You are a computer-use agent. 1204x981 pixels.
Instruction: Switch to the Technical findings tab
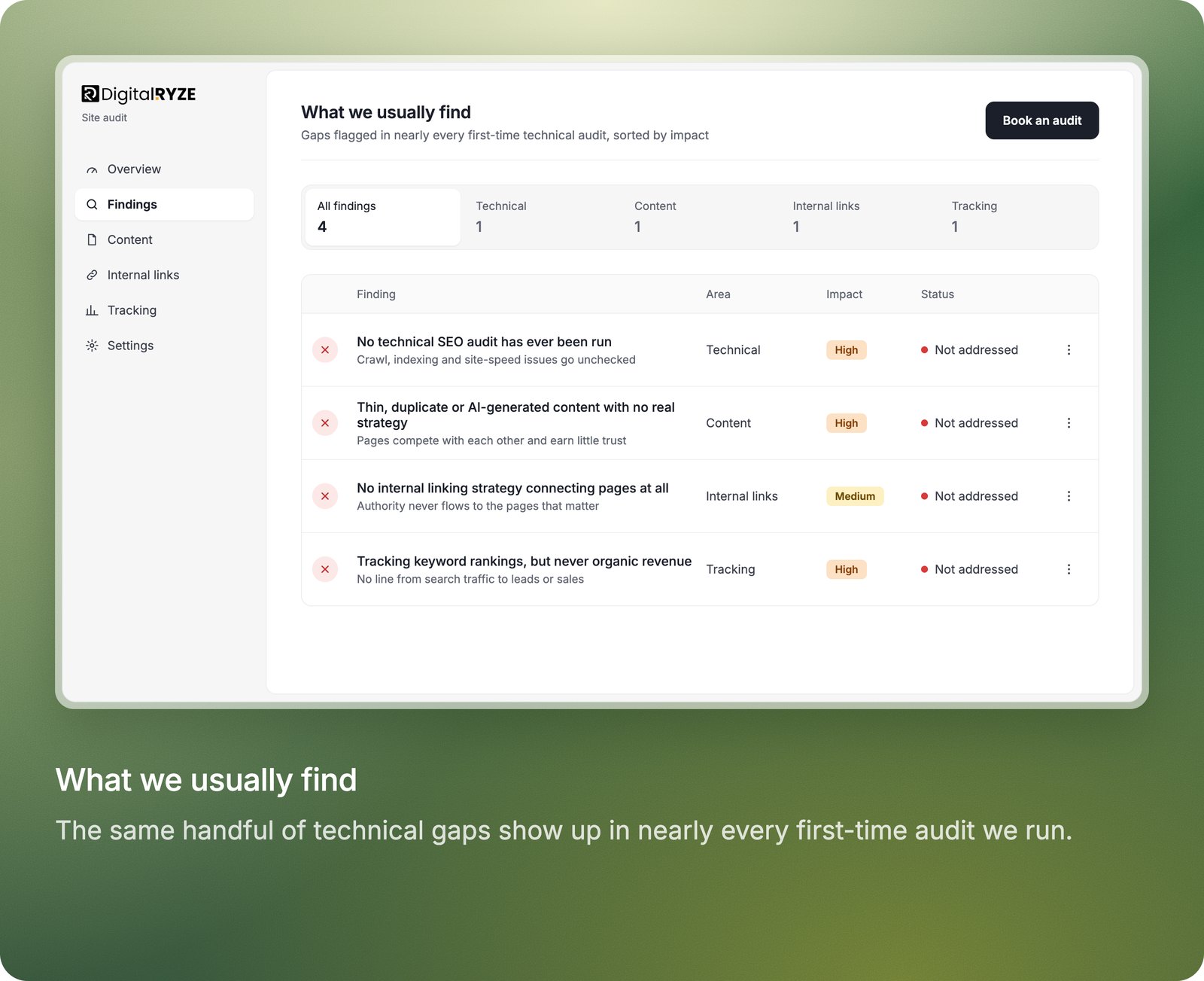[543, 217]
